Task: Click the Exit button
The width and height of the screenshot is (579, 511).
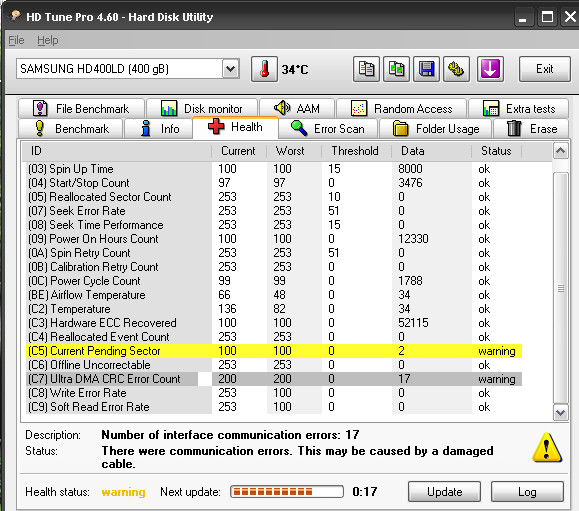Action: pos(545,69)
